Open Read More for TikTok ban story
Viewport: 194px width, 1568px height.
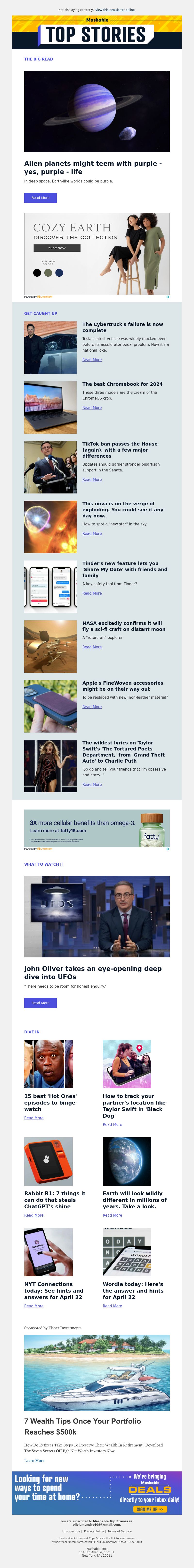point(92,480)
